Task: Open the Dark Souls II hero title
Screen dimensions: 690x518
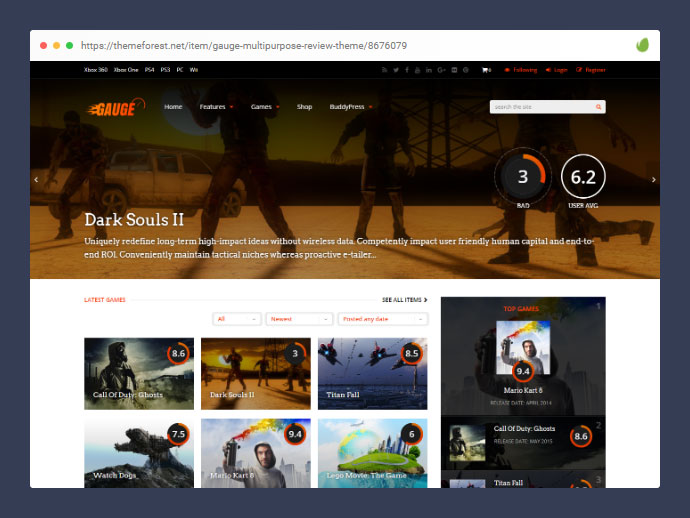Action: click(134, 220)
